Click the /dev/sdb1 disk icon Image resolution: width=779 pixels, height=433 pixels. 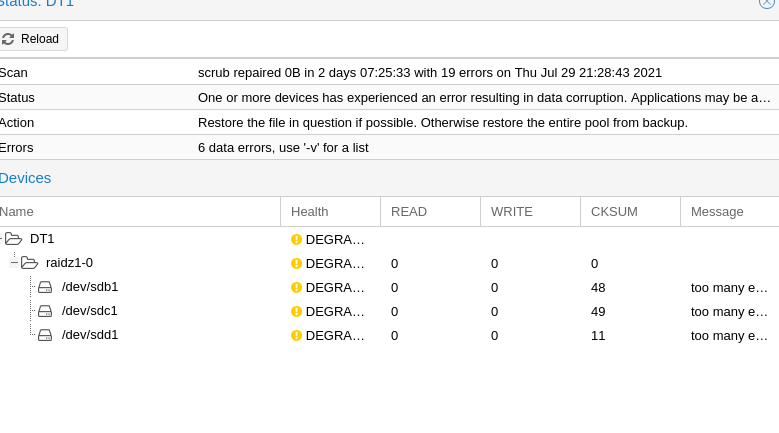(45, 287)
